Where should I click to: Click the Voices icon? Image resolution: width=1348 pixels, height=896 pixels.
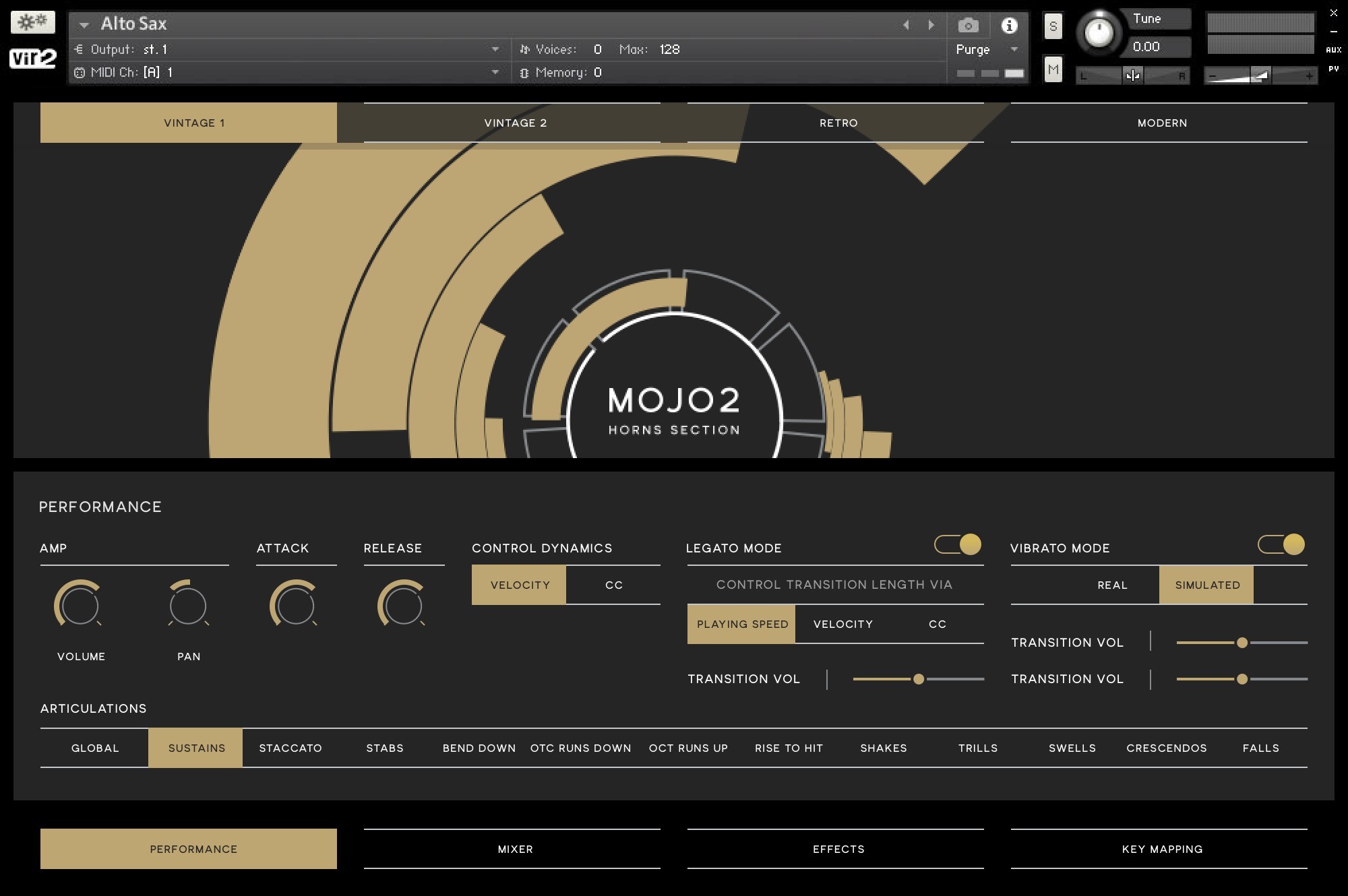click(524, 49)
